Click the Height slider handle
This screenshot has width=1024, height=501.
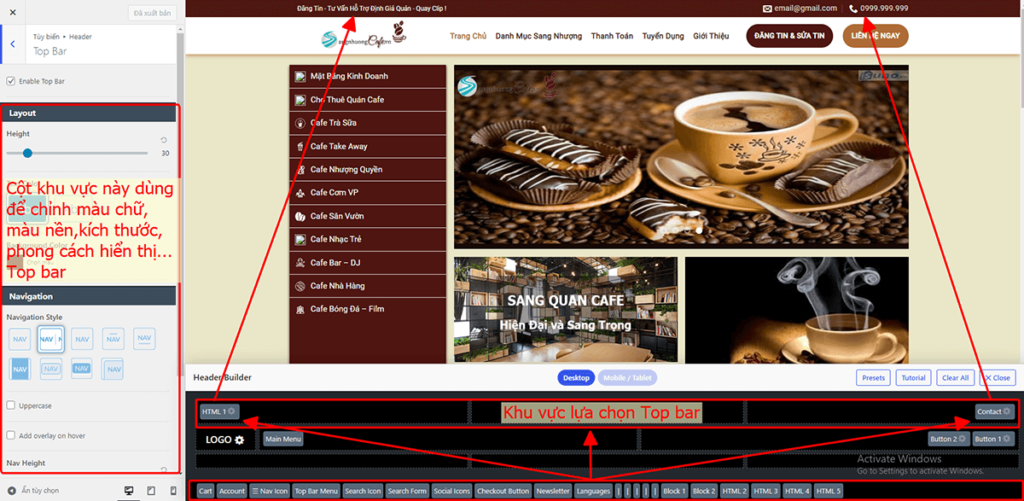point(27,154)
